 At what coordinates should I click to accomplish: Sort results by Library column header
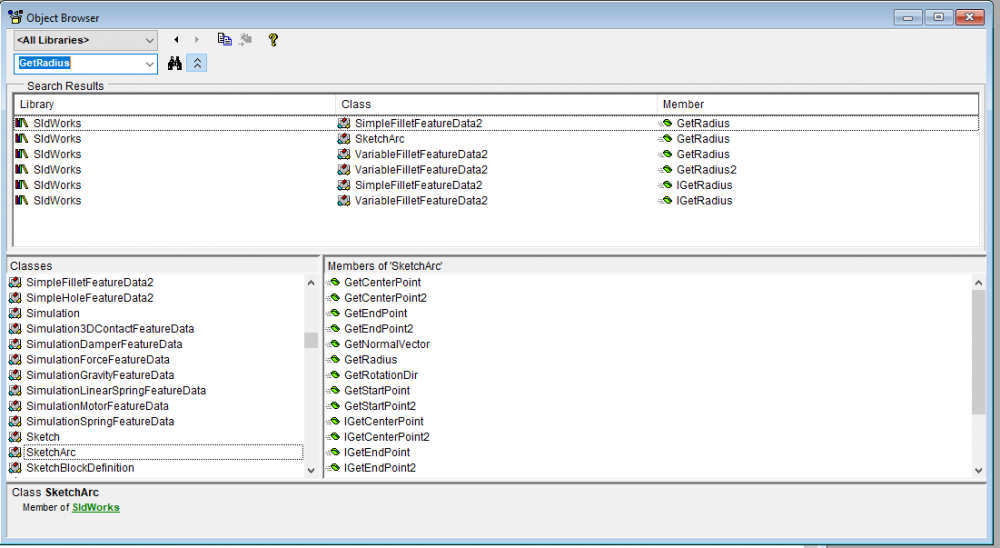[x=175, y=104]
